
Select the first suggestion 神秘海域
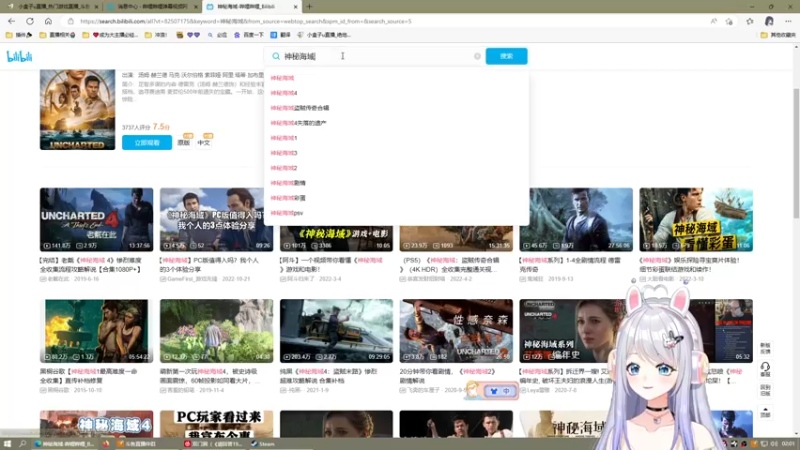pos(282,78)
